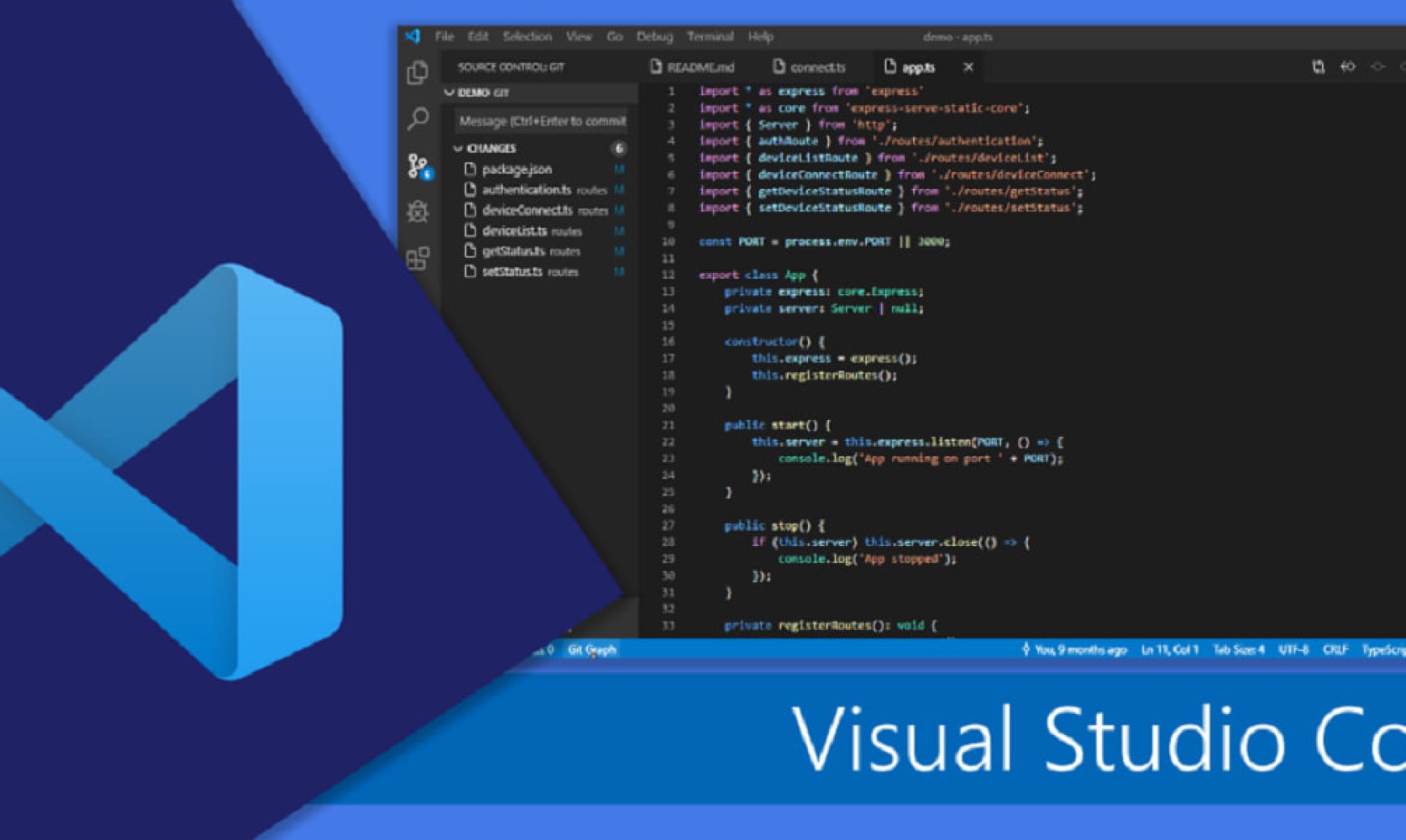The image size is (1406, 840).
Task: Click the 'public start() {' code line
Action: [777, 425]
